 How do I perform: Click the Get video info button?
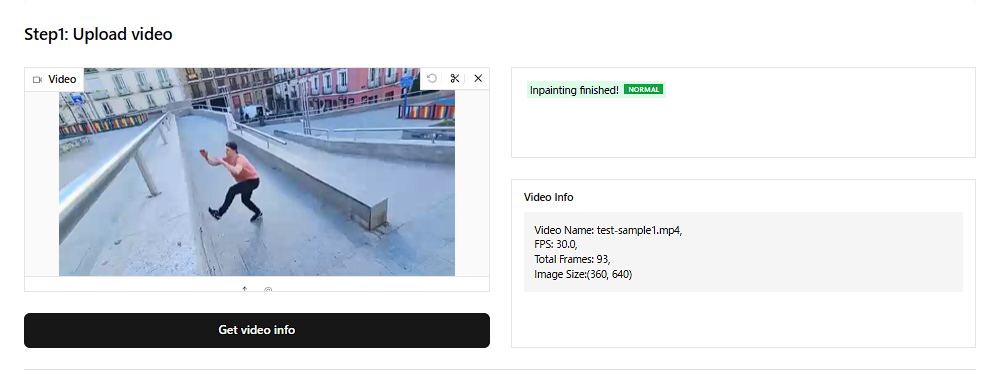[256, 330]
